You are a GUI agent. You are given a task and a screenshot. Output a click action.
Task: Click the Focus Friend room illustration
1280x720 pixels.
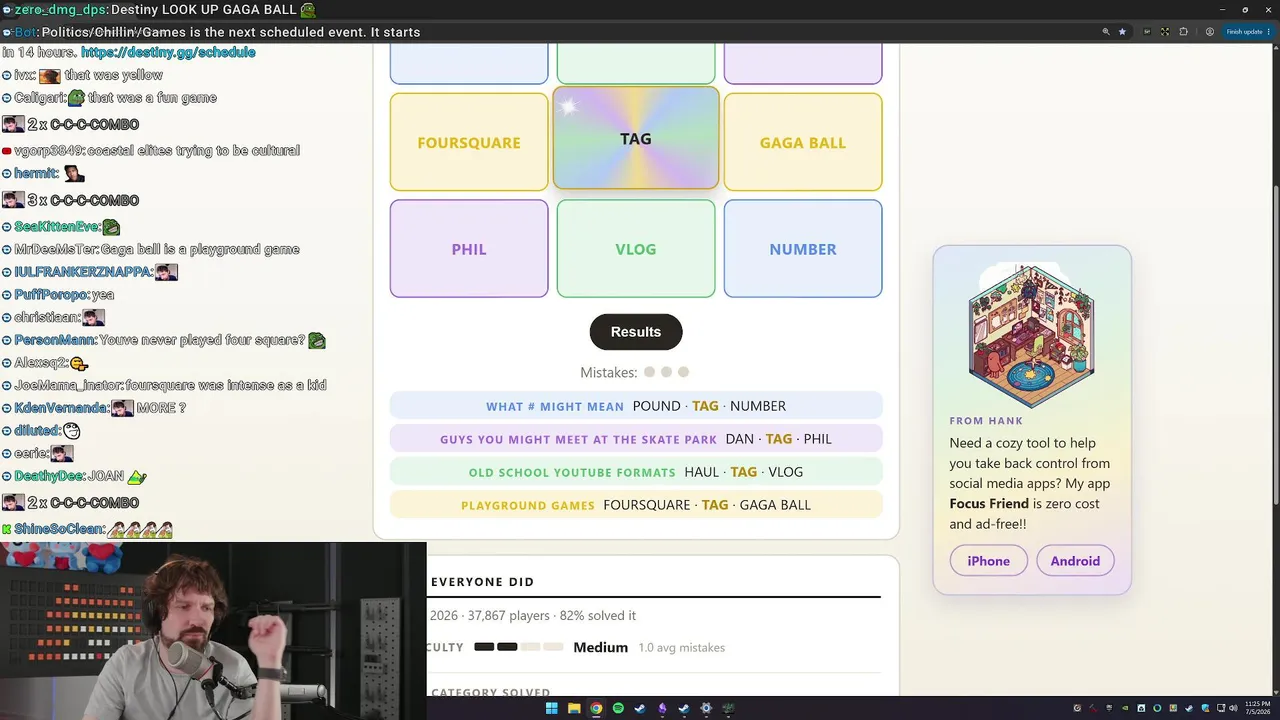pyautogui.click(x=1031, y=336)
